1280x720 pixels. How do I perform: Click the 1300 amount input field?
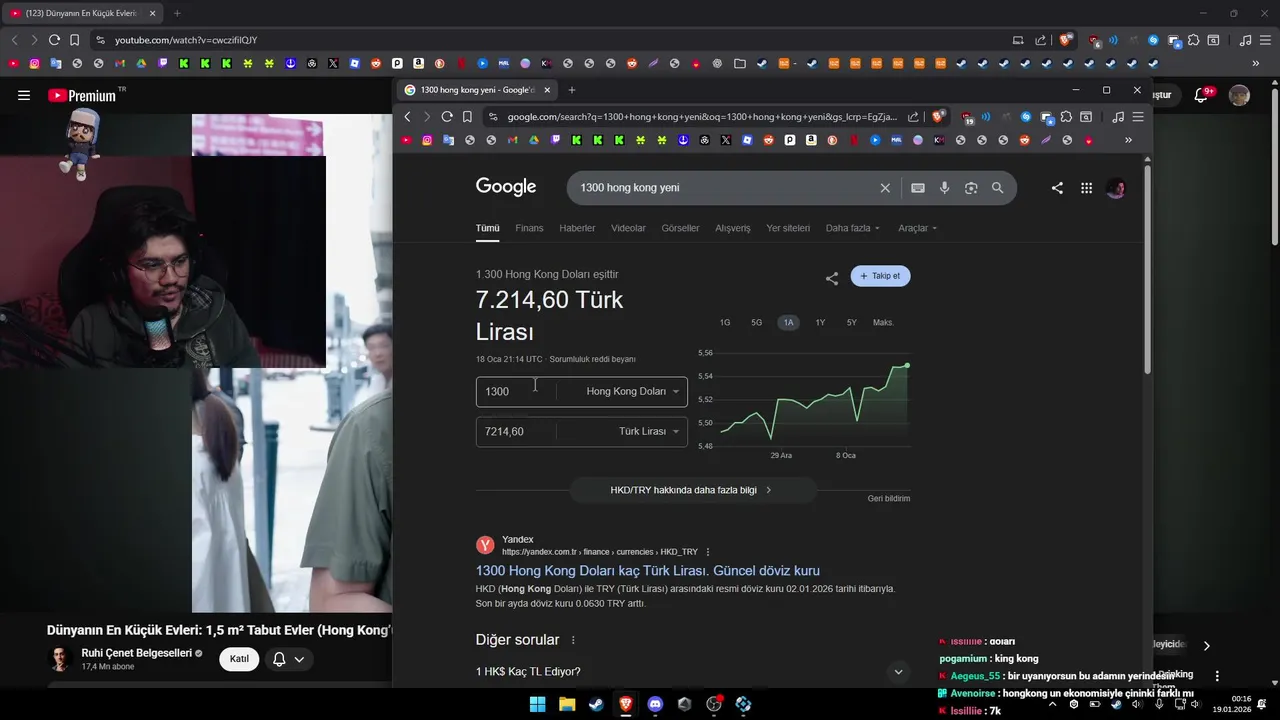click(x=517, y=391)
